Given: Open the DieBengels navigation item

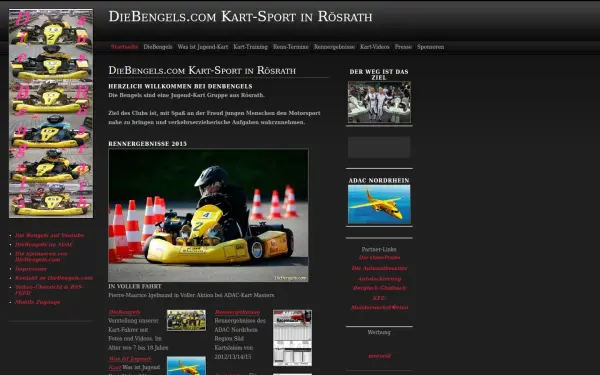Looking at the screenshot, I should click(158, 47).
